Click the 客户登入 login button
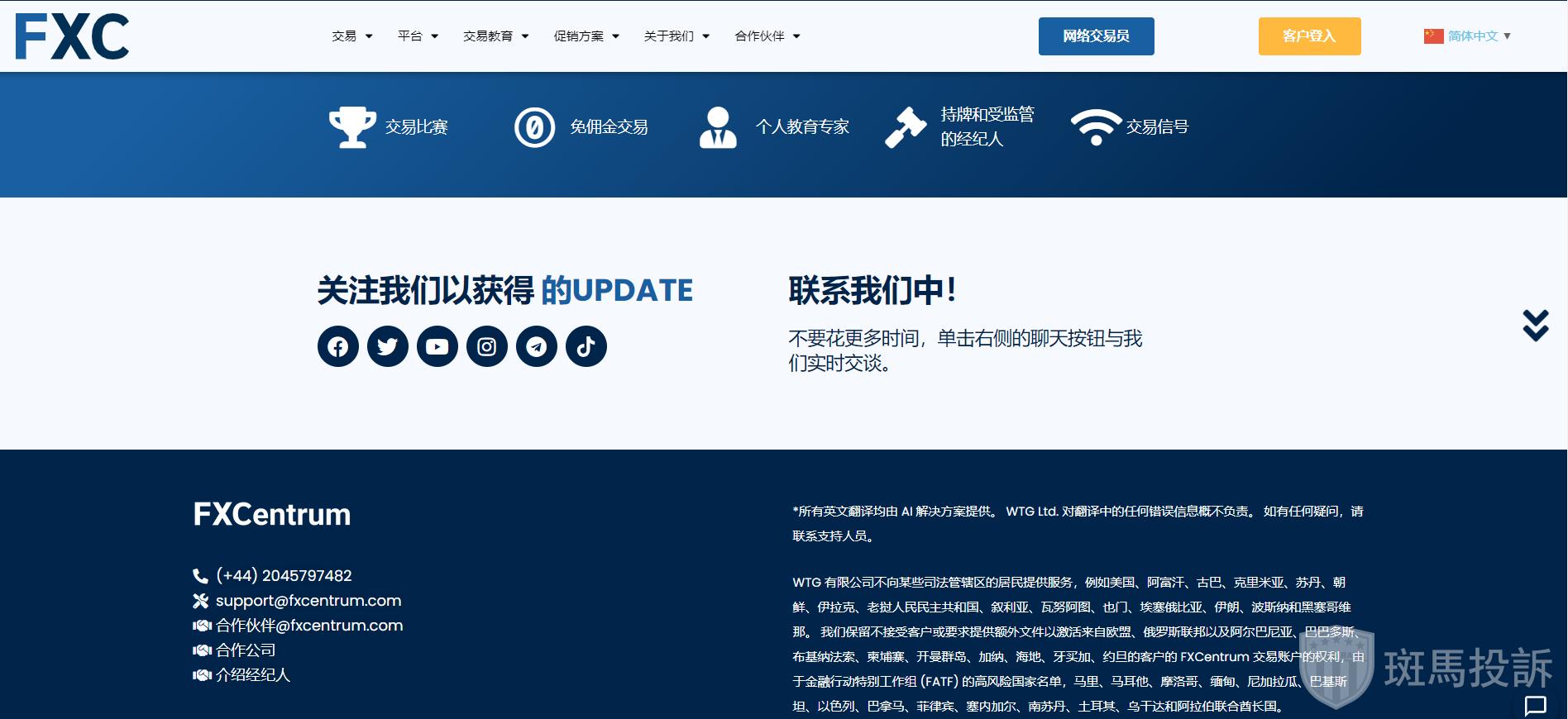The height and width of the screenshot is (719, 1568). click(x=1310, y=36)
